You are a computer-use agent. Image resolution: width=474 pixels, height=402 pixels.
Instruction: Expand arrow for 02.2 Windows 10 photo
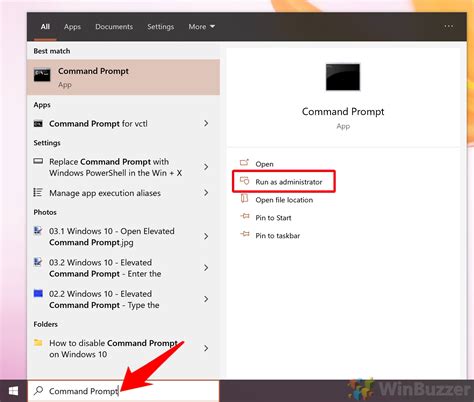[206, 299]
